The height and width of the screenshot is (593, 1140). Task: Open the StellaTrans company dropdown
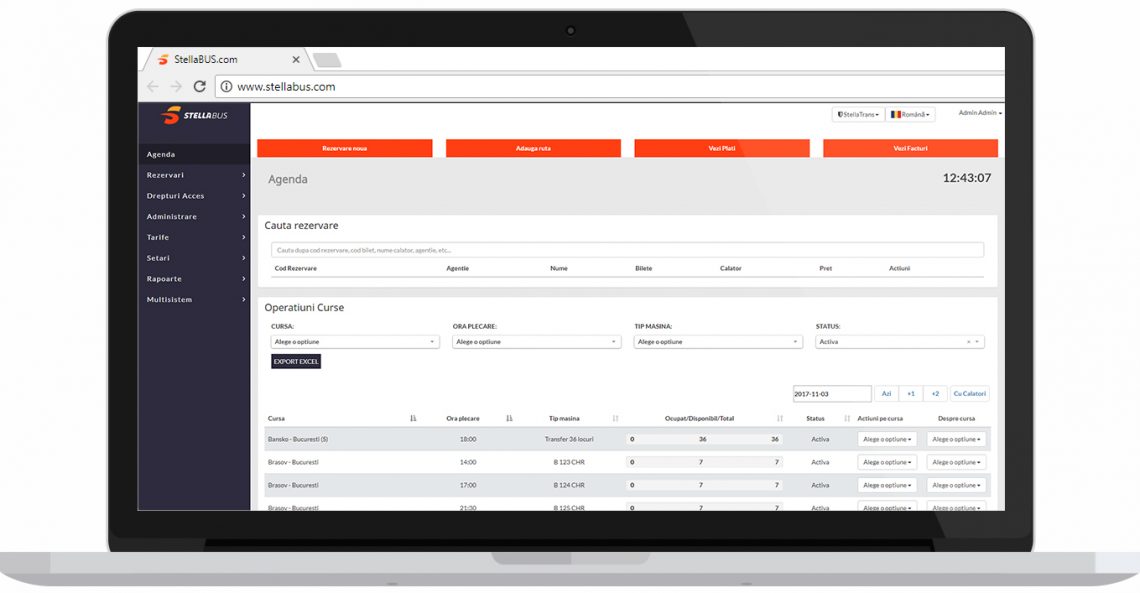pos(858,114)
